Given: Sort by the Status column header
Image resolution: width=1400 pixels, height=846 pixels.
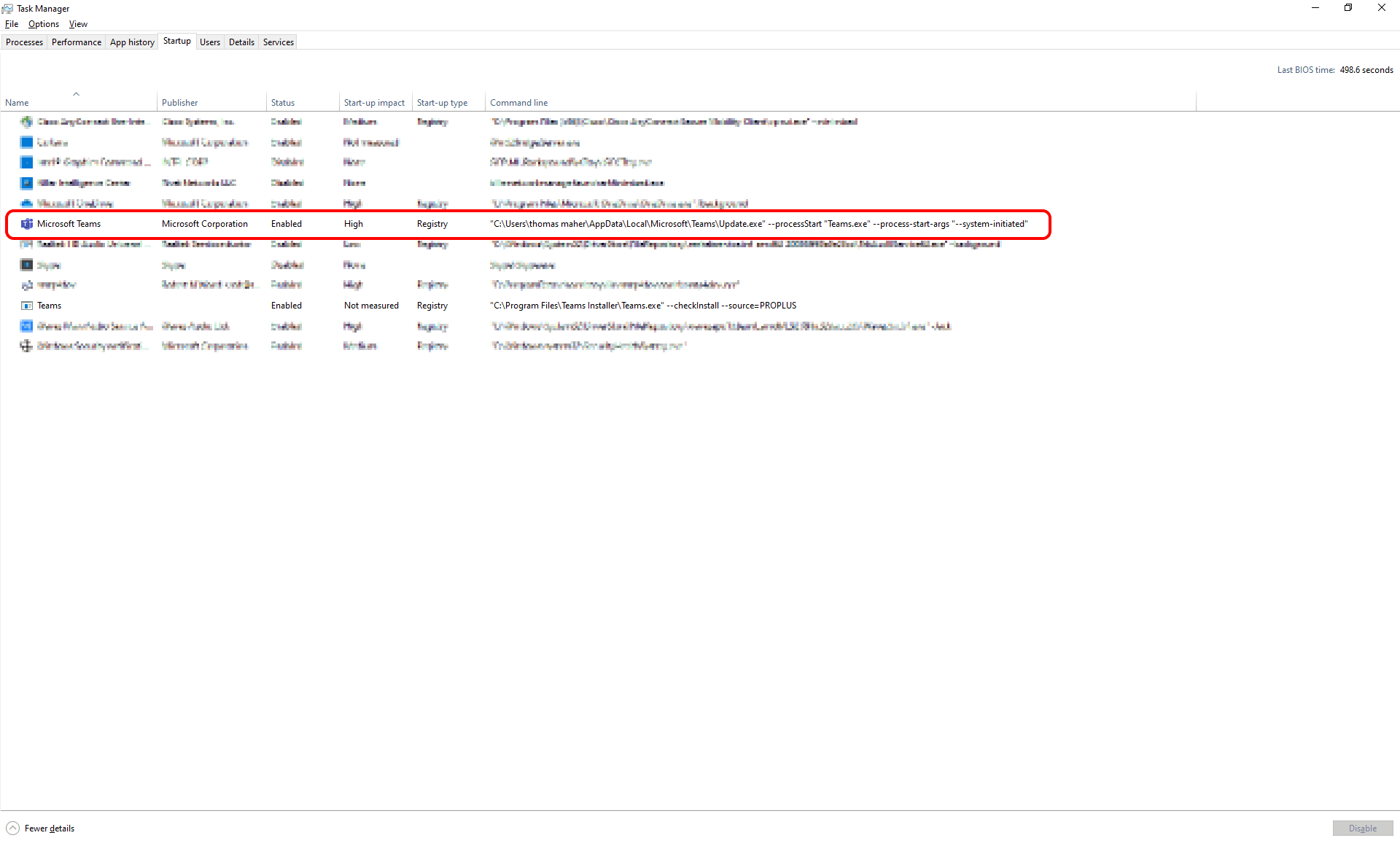Looking at the screenshot, I should click(x=283, y=103).
